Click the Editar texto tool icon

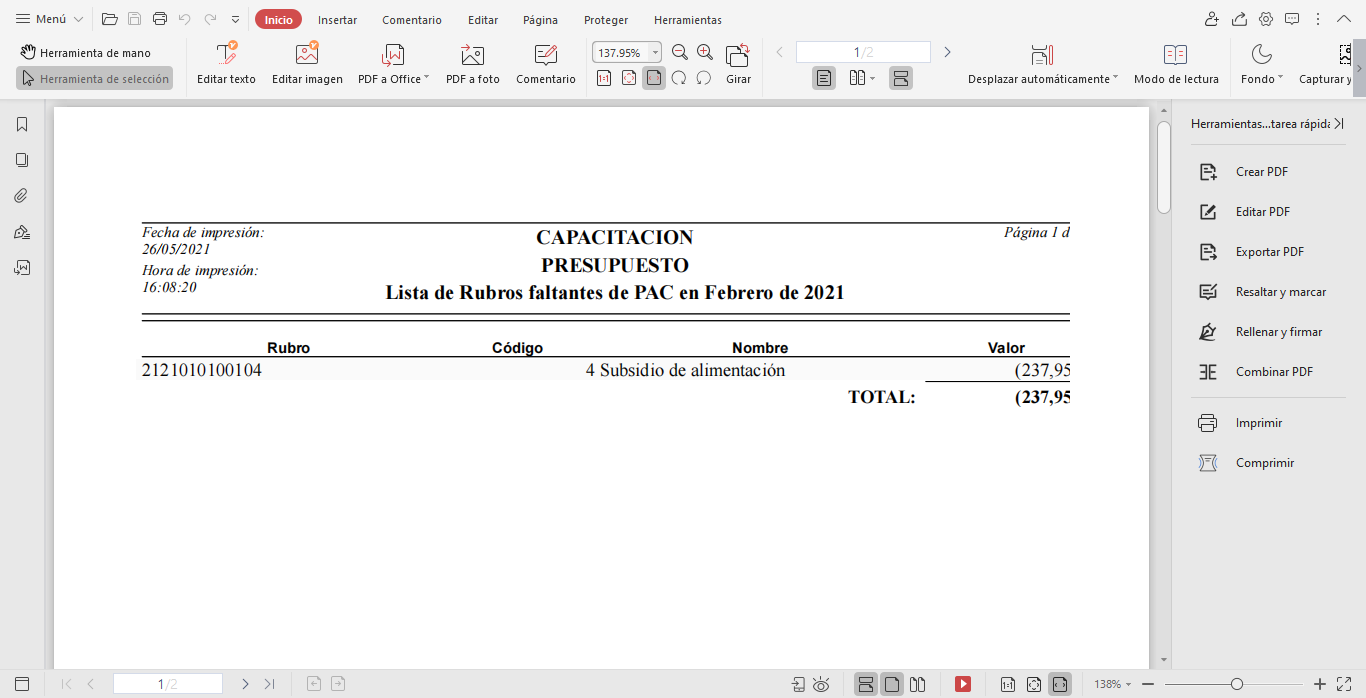226,56
